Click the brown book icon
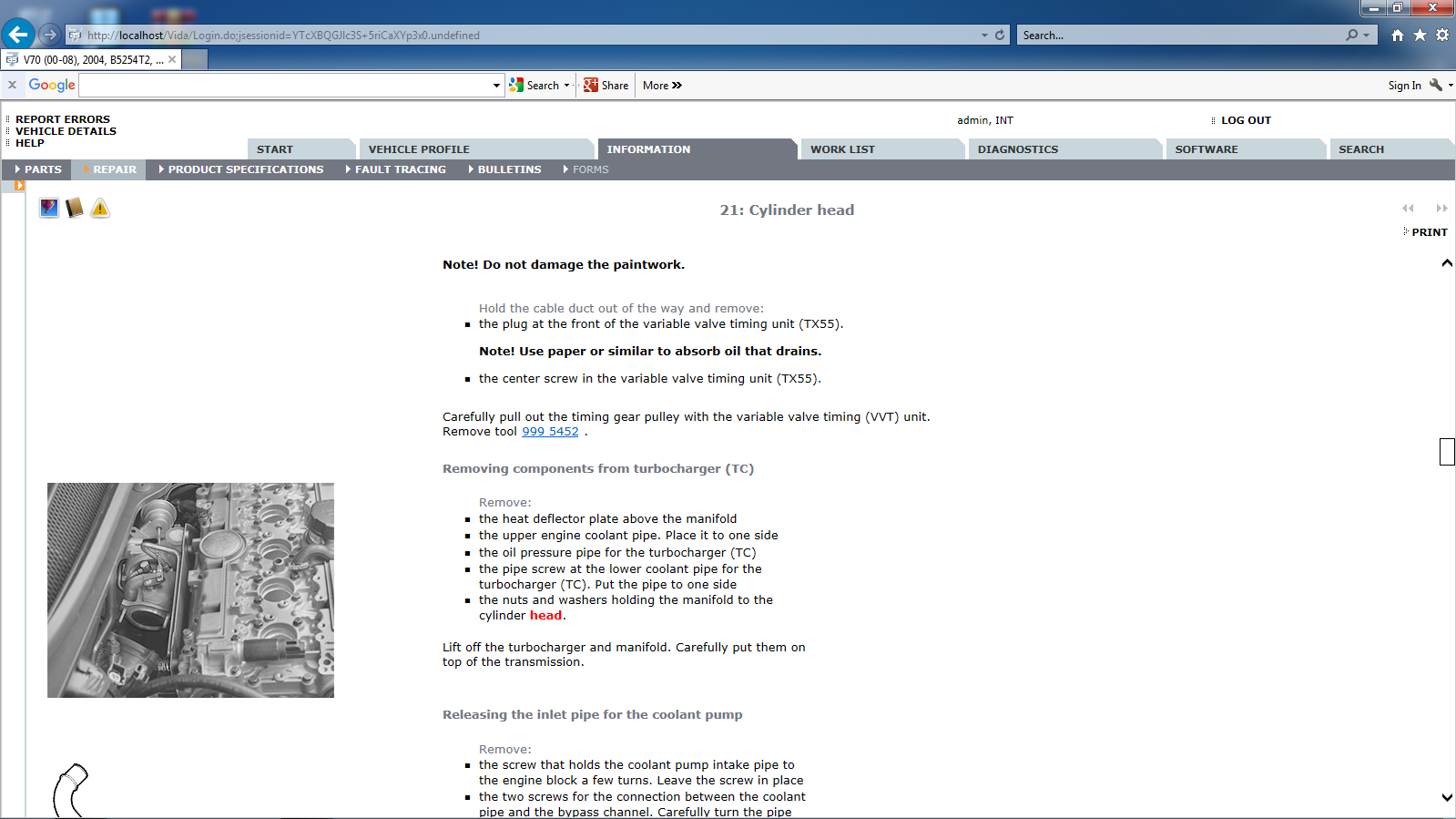 (x=75, y=209)
